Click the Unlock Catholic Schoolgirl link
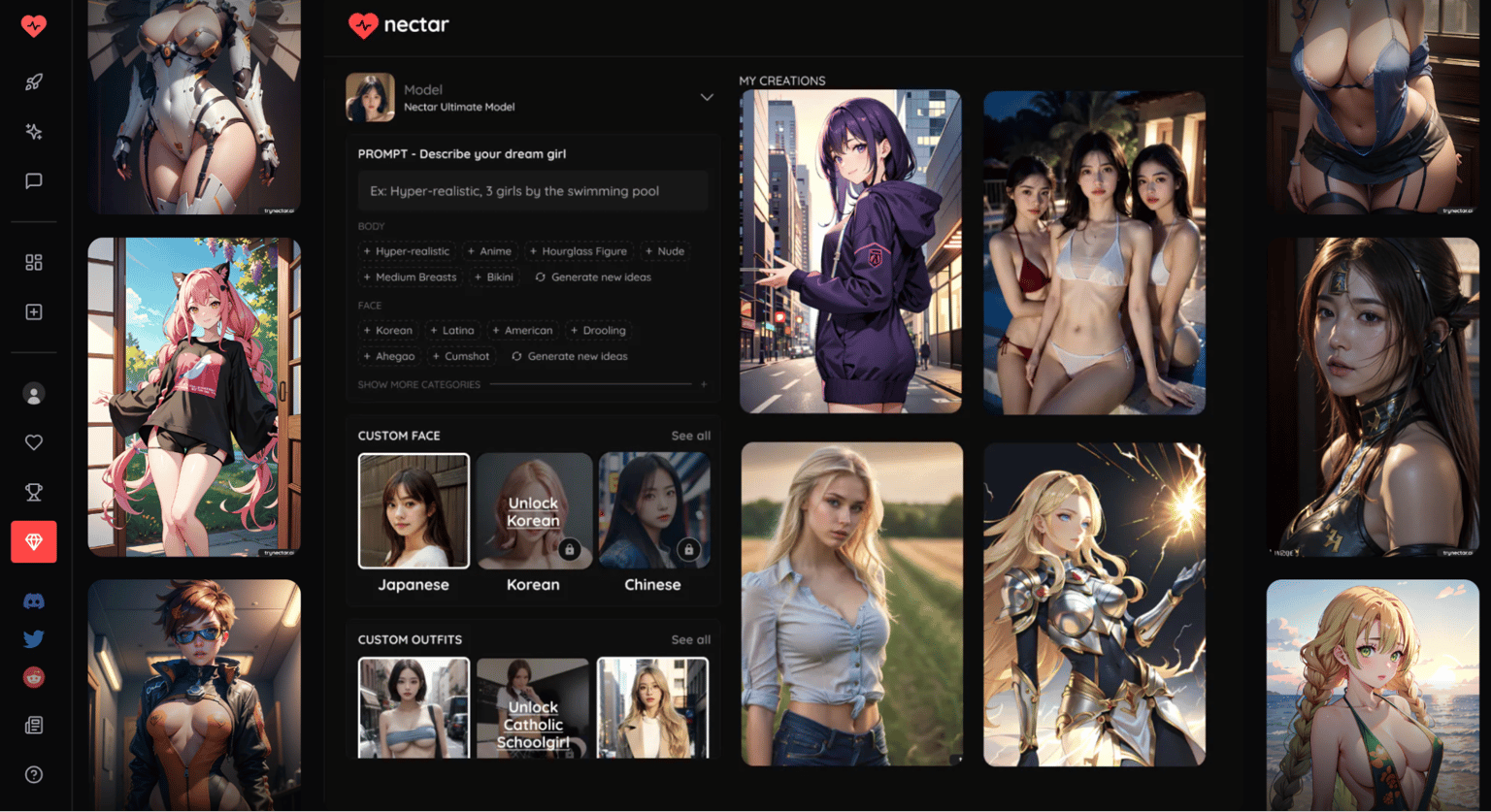The image size is (1491, 812). [533, 725]
